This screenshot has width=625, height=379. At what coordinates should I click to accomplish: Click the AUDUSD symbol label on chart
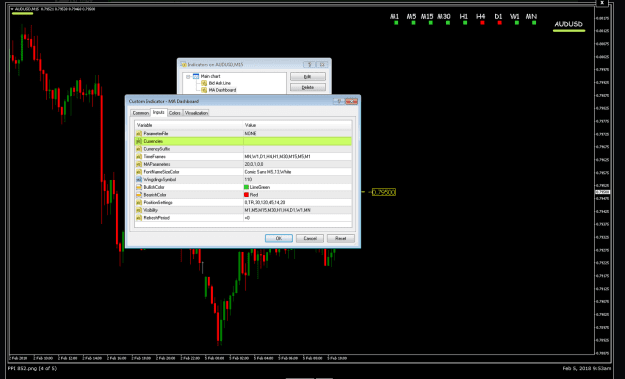(568, 24)
